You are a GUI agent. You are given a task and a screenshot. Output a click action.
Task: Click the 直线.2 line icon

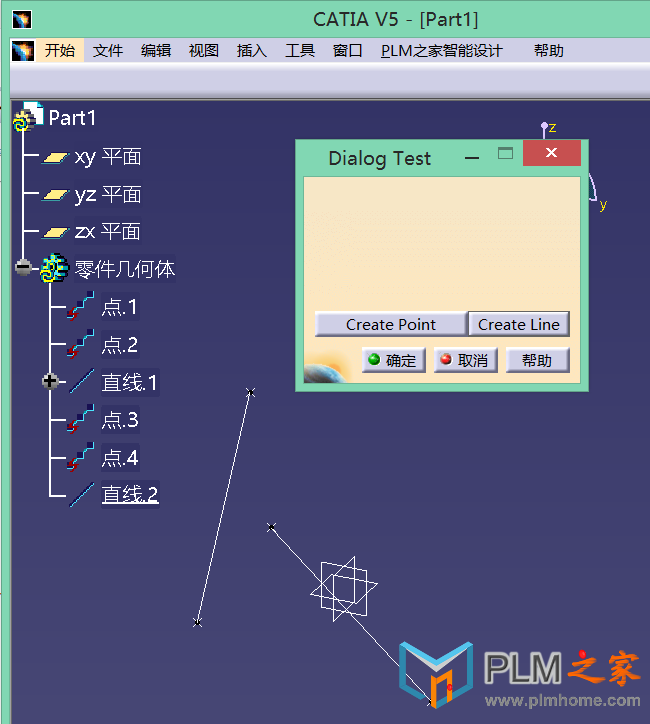[82, 495]
